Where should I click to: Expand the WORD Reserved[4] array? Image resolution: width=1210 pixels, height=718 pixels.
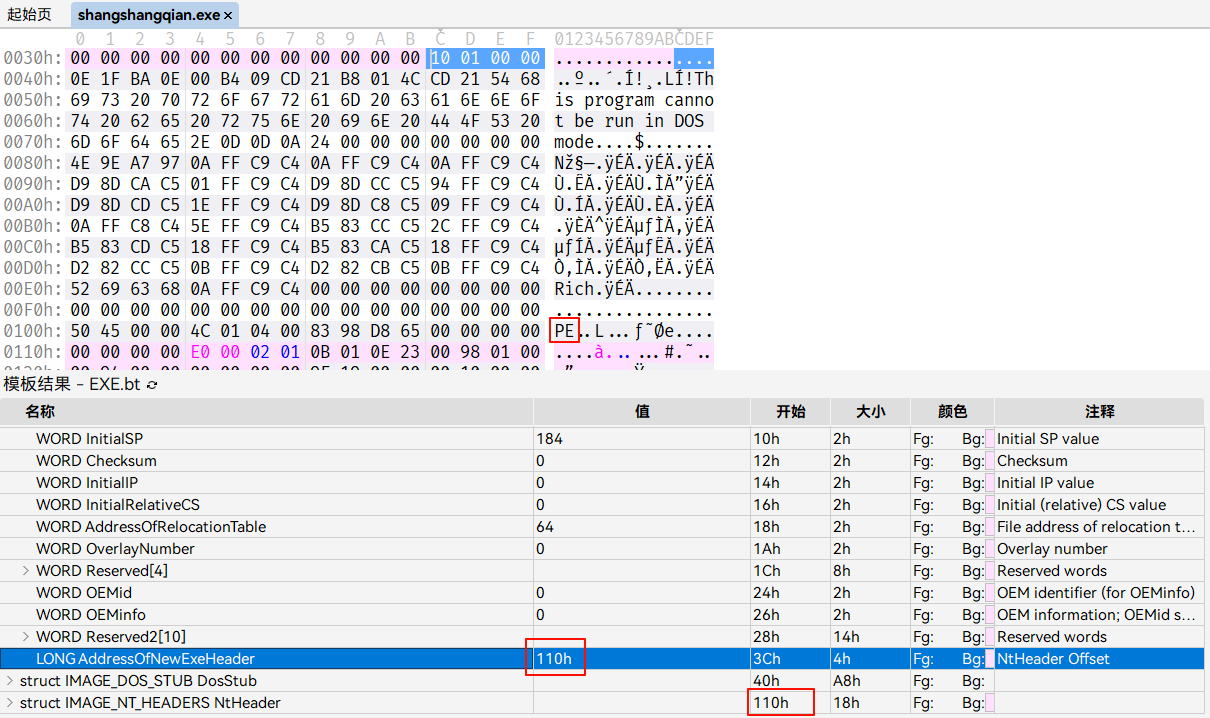(x=26, y=571)
